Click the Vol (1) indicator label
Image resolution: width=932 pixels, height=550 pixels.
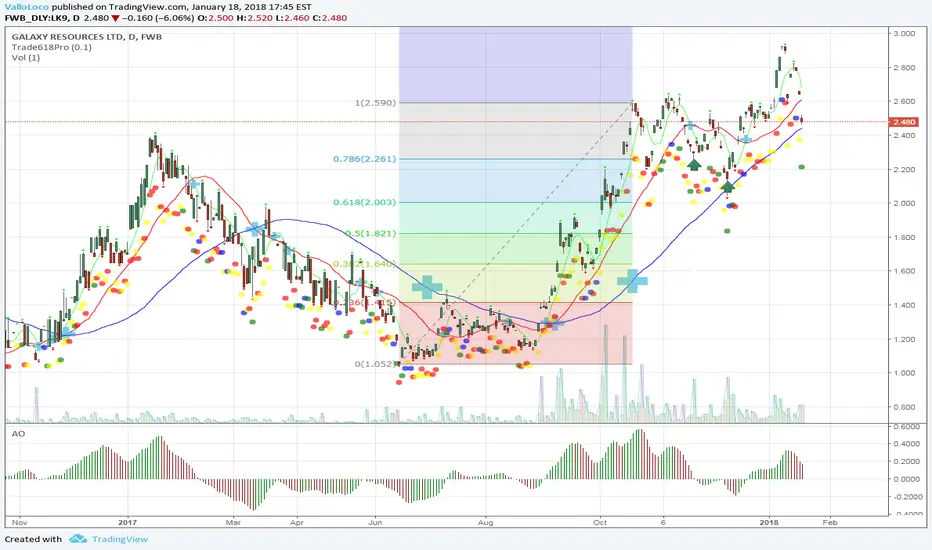[26, 58]
